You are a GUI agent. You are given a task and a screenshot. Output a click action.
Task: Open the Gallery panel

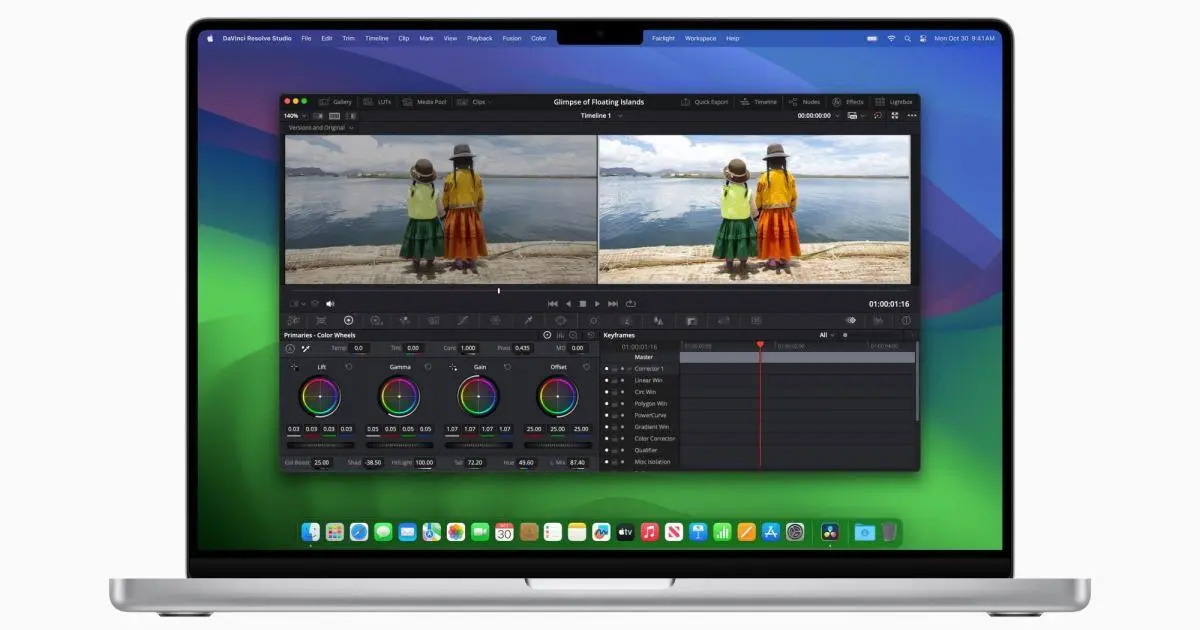pos(335,102)
